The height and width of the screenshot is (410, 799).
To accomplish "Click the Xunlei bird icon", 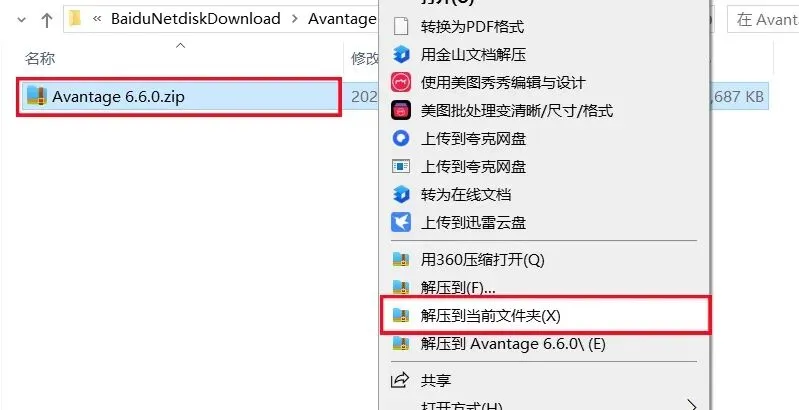I will (x=401, y=222).
